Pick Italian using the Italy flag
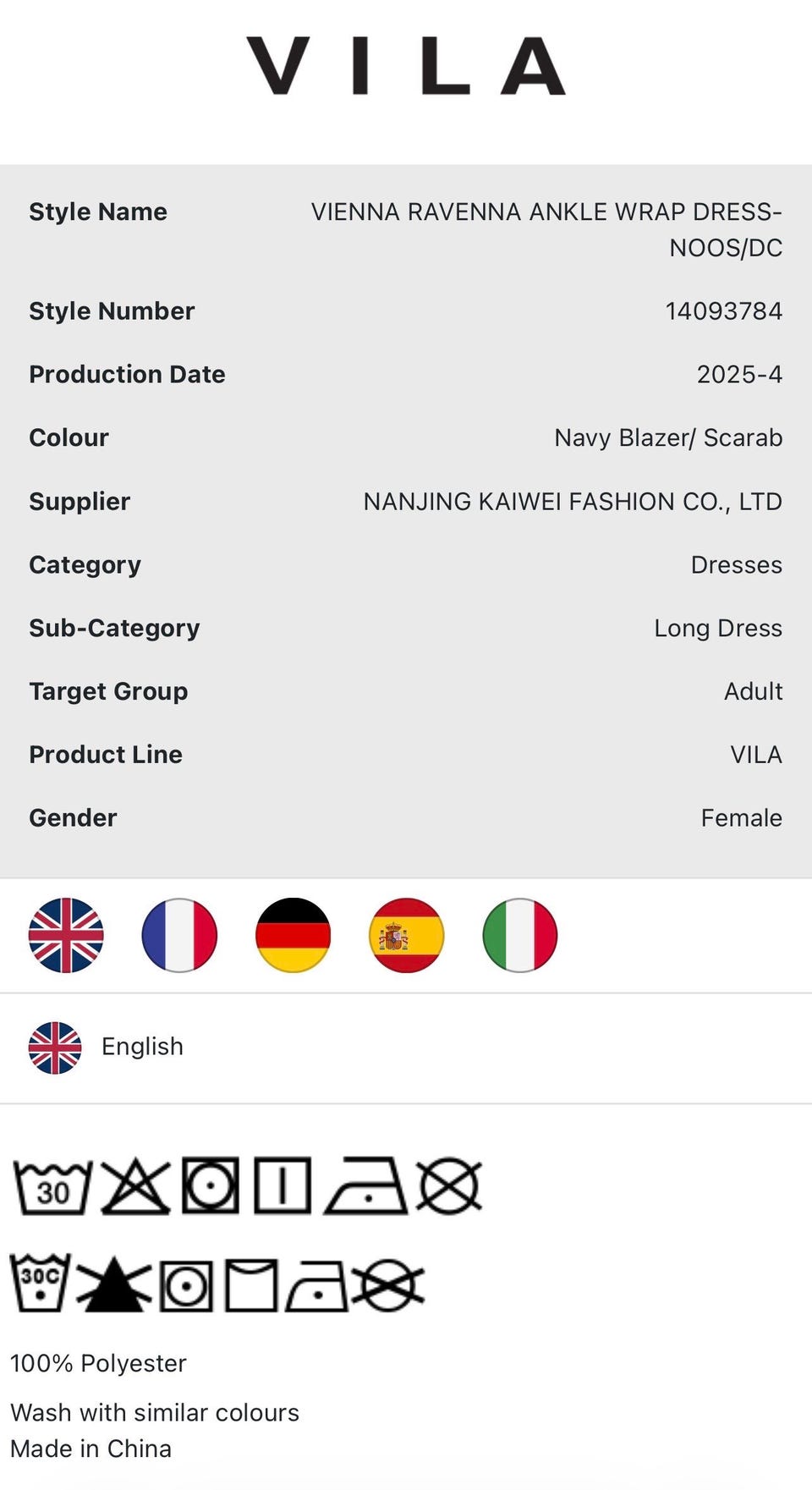The width and height of the screenshot is (812, 1490). tap(519, 935)
